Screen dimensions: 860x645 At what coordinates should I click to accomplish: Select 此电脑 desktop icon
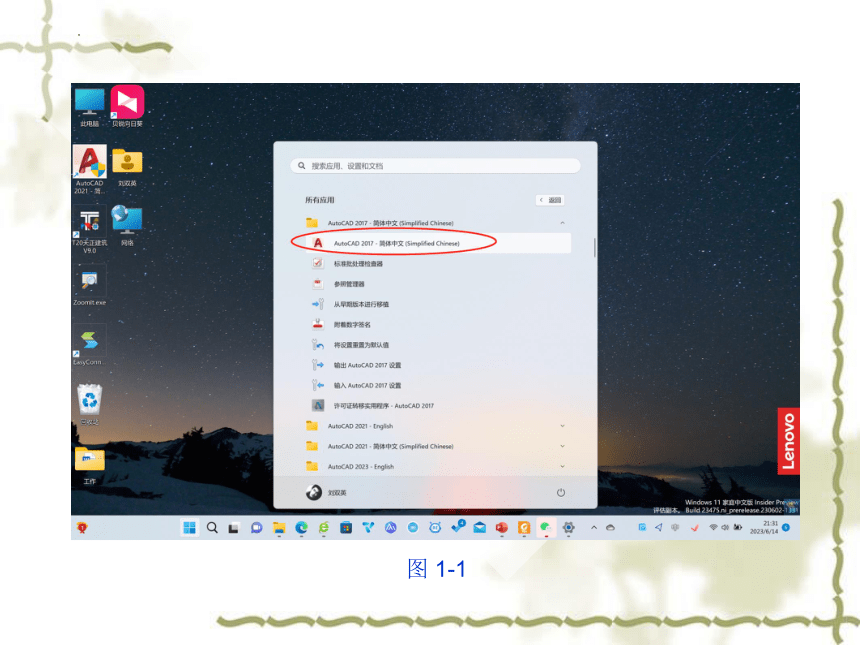coord(89,108)
